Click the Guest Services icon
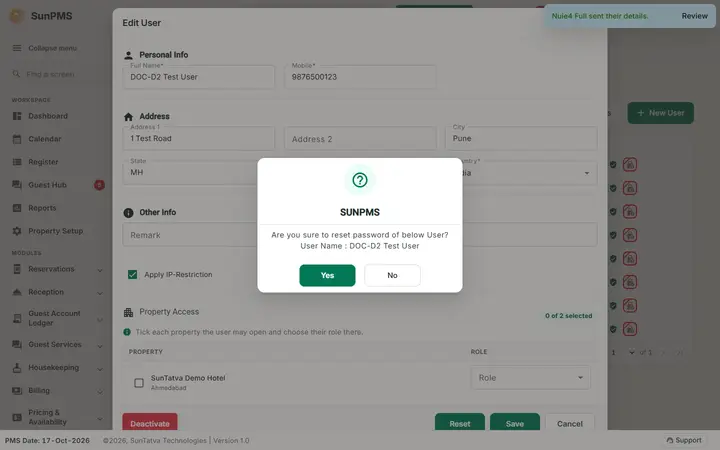Image resolution: width=720 pixels, height=450 pixels. (17, 344)
